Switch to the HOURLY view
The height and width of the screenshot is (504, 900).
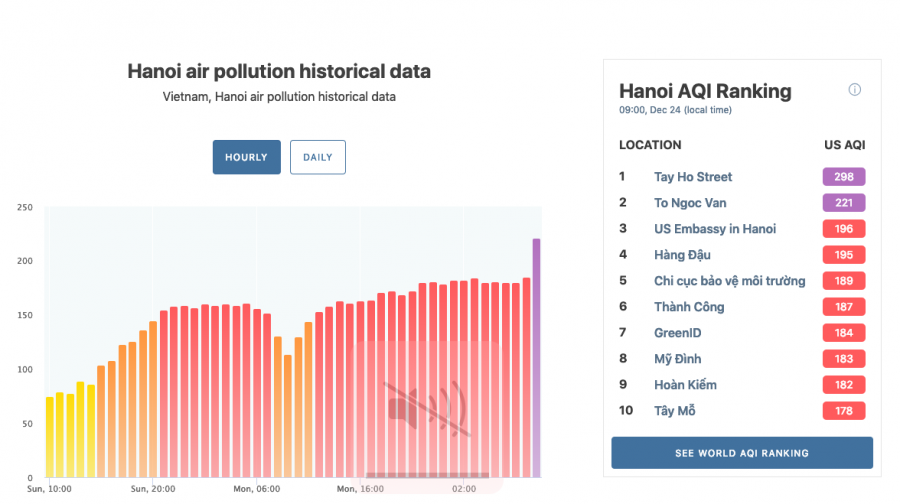click(247, 157)
